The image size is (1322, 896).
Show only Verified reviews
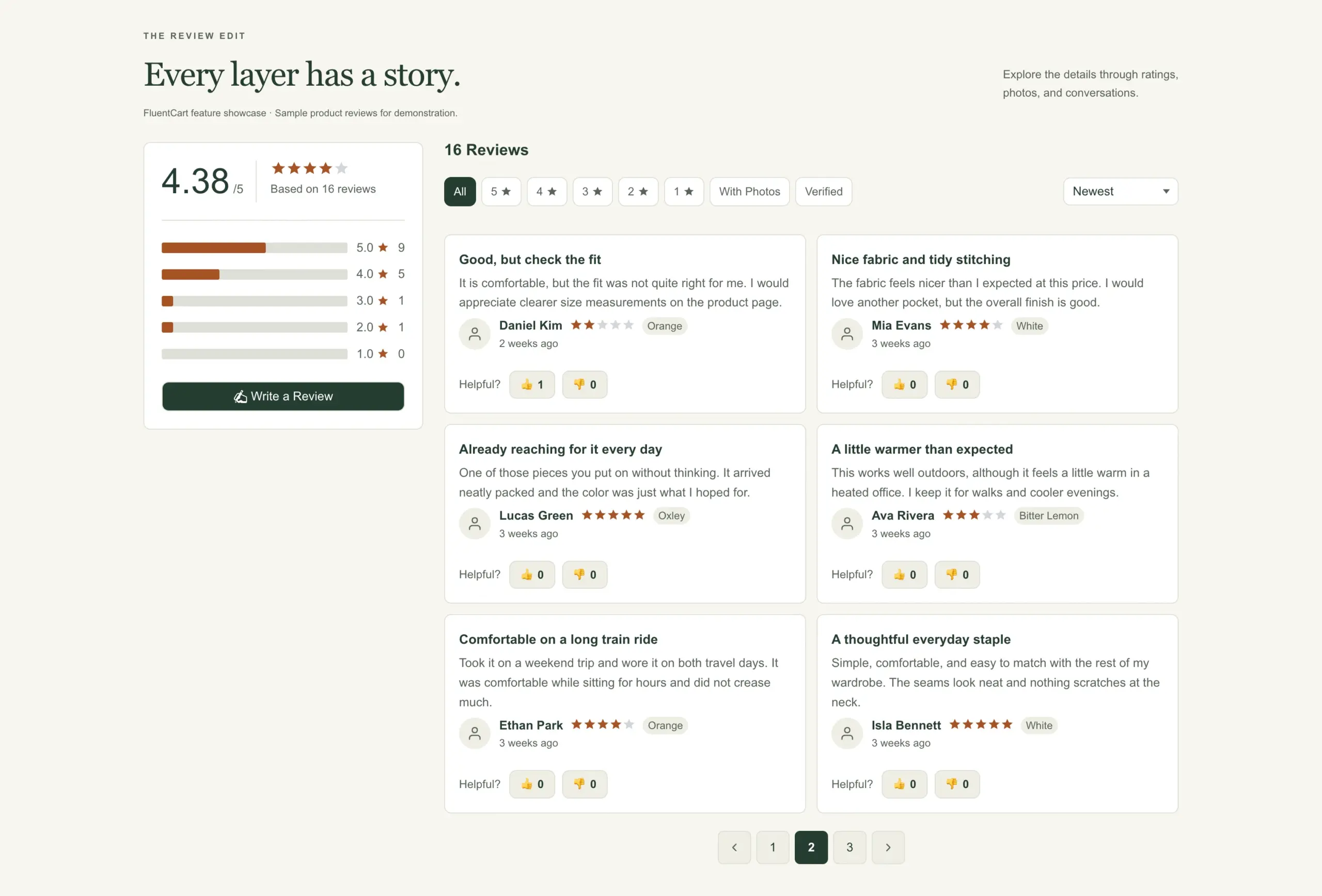[x=823, y=192]
